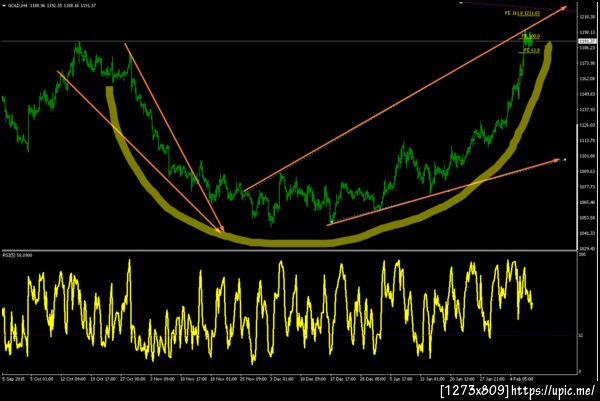Click the 3 Dec 01:00 time label
This screenshot has width=600, height=401.
pos(283,379)
